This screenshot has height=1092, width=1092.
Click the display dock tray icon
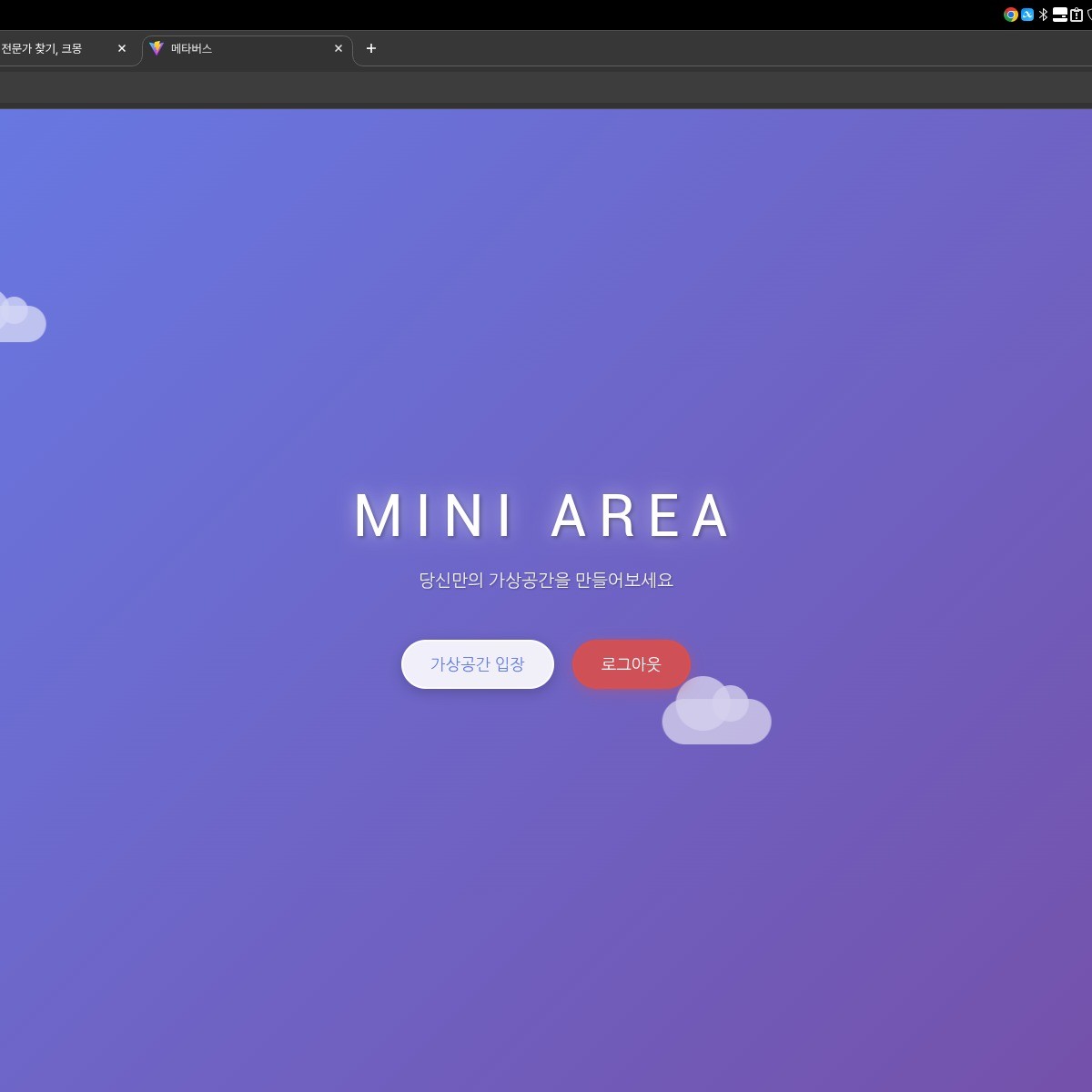coord(1059,15)
